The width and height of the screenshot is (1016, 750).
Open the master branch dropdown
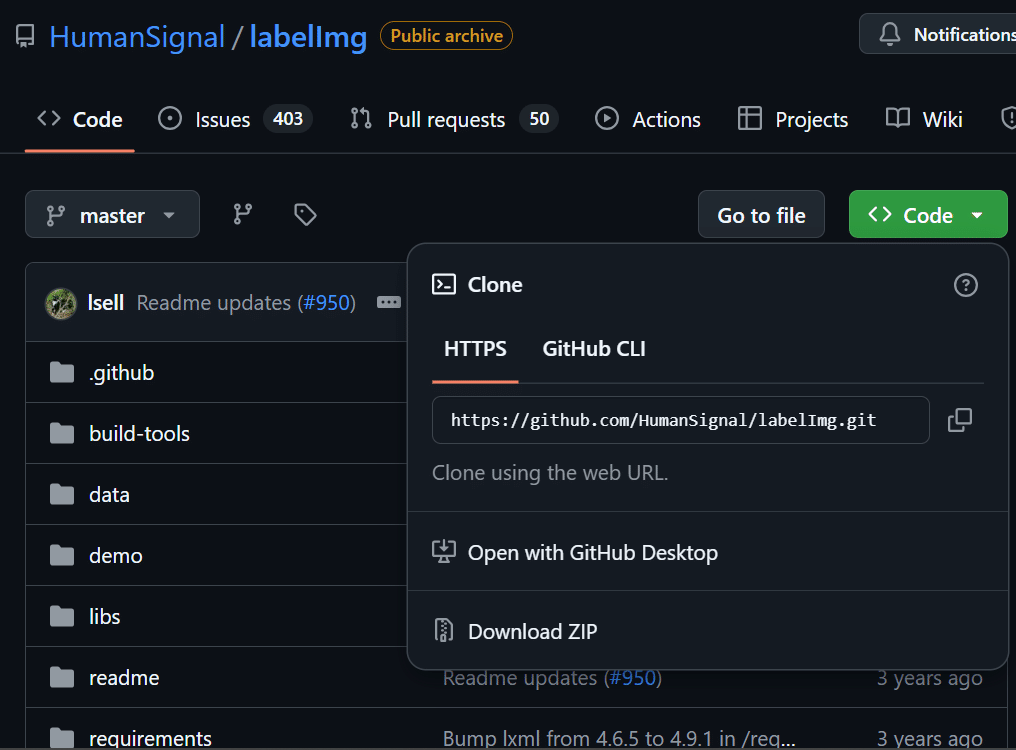pyautogui.click(x=112, y=214)
